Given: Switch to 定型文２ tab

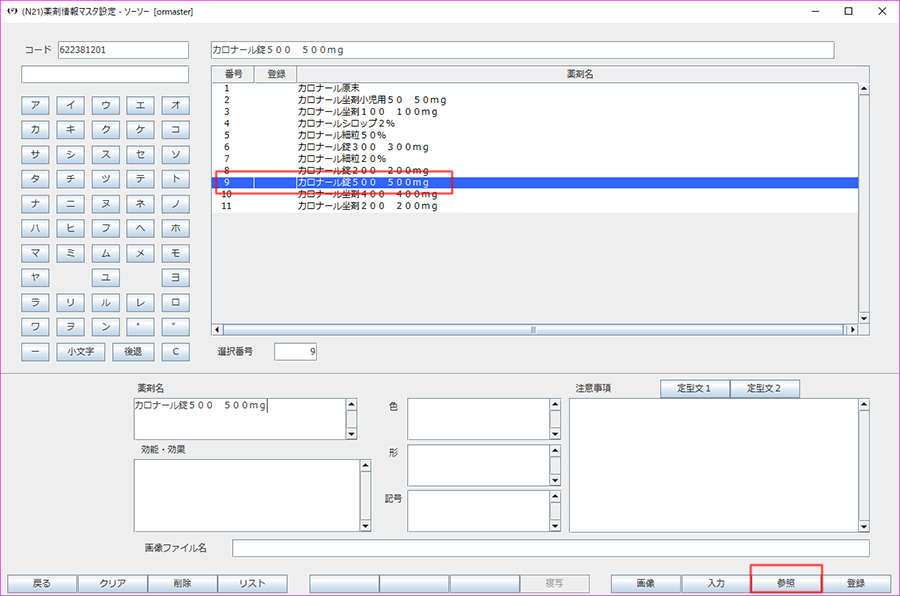Looking at the screenshot, I should [x=765, y=389].
